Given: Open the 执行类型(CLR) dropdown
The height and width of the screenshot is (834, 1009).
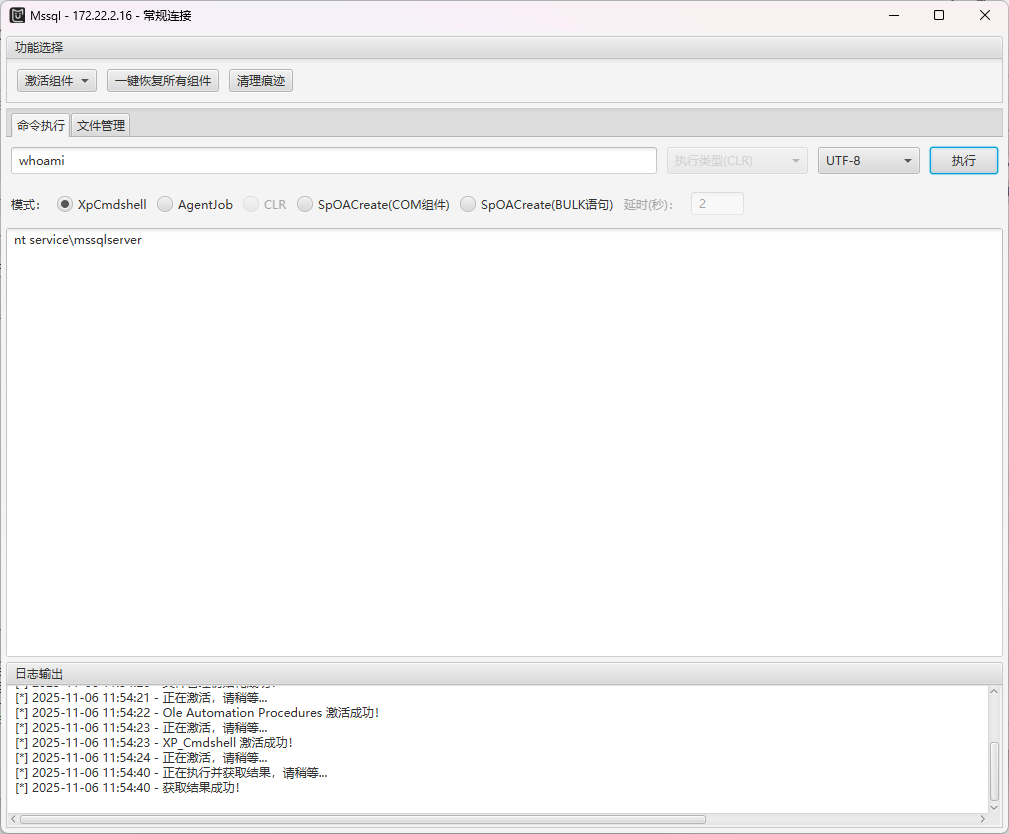Looking at the screenshot, I should [737, 160].
